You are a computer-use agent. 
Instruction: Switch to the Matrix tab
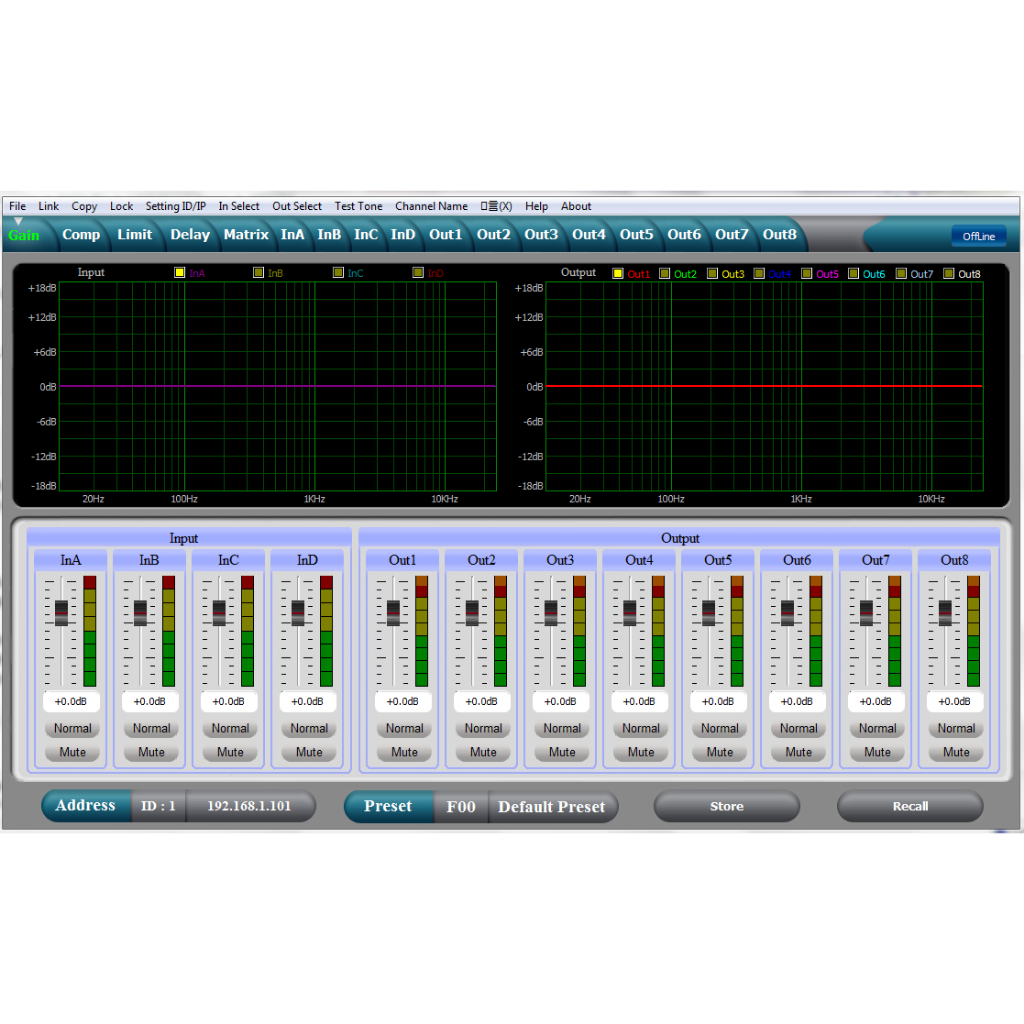(x=246, y=234)
